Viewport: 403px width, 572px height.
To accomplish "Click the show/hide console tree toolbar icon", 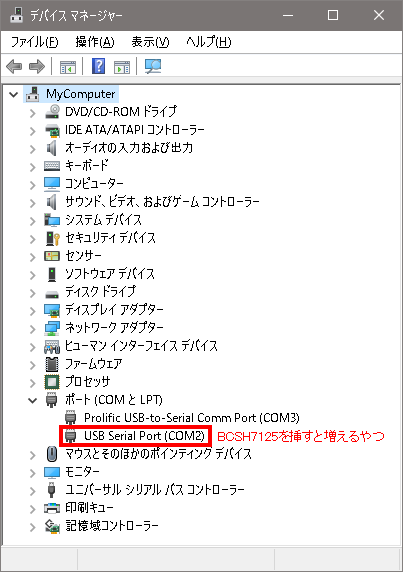I will (68, 67).
